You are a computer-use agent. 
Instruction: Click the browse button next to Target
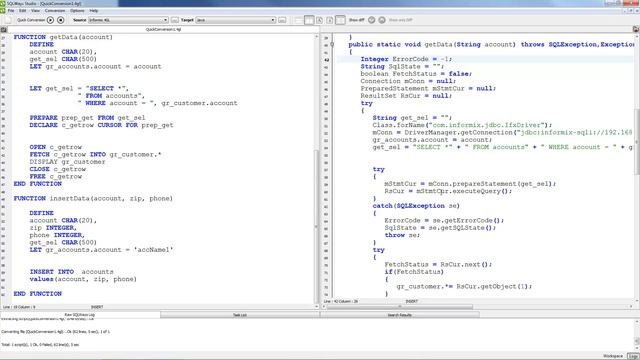[x=282, y=20]
